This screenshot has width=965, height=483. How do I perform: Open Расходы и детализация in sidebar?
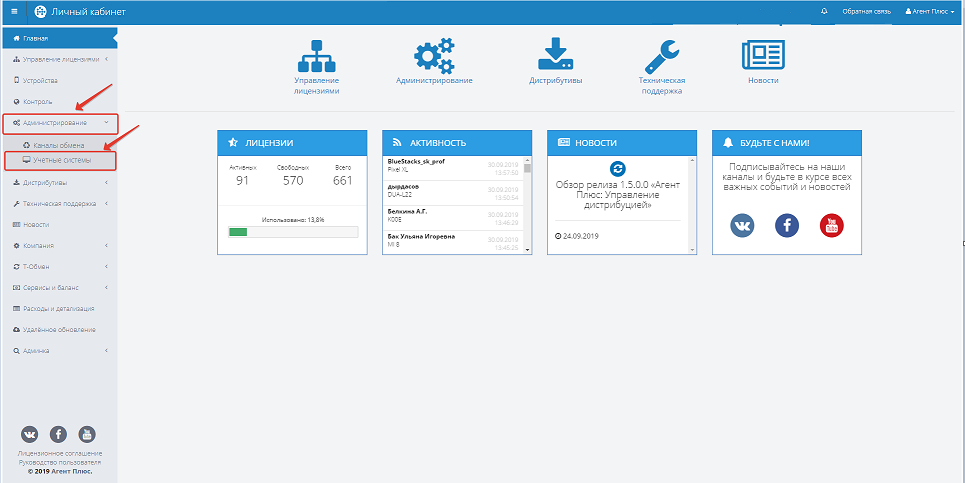click(58, 308)
